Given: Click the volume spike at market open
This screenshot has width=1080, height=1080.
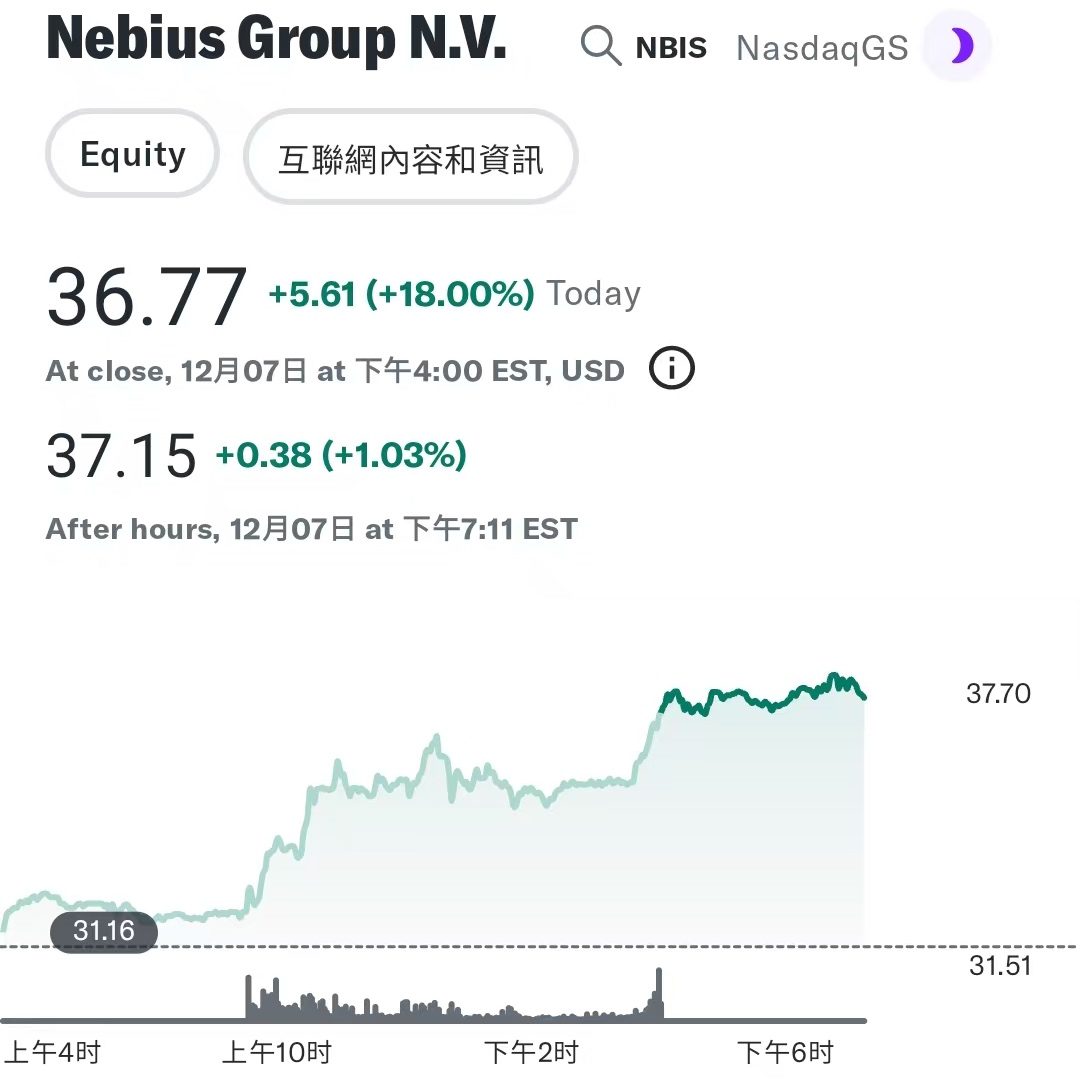Looking at the screenshot, I should pyautogui.click(x=249, y=997).
